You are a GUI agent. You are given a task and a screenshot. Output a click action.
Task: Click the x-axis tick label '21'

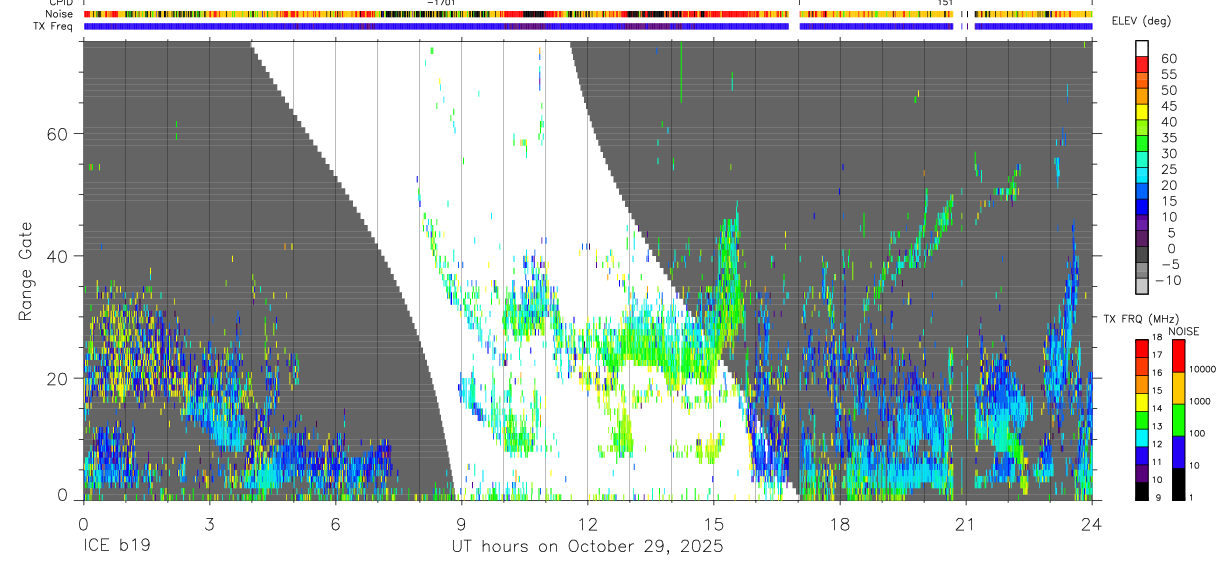pyautogui.click(x=966, y=524)
